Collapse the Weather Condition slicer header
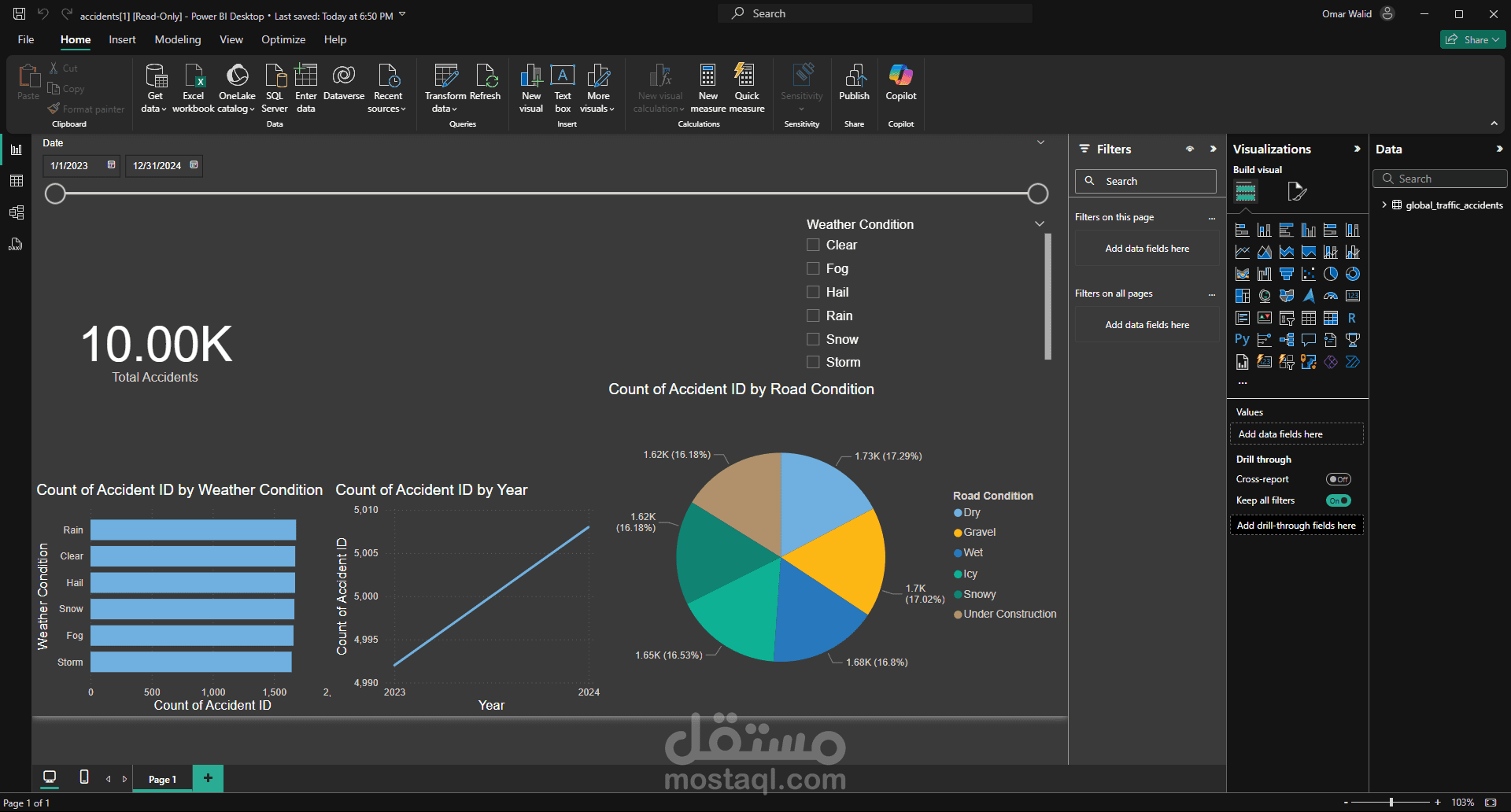The image size is (1511, 812). (1040, 223)
